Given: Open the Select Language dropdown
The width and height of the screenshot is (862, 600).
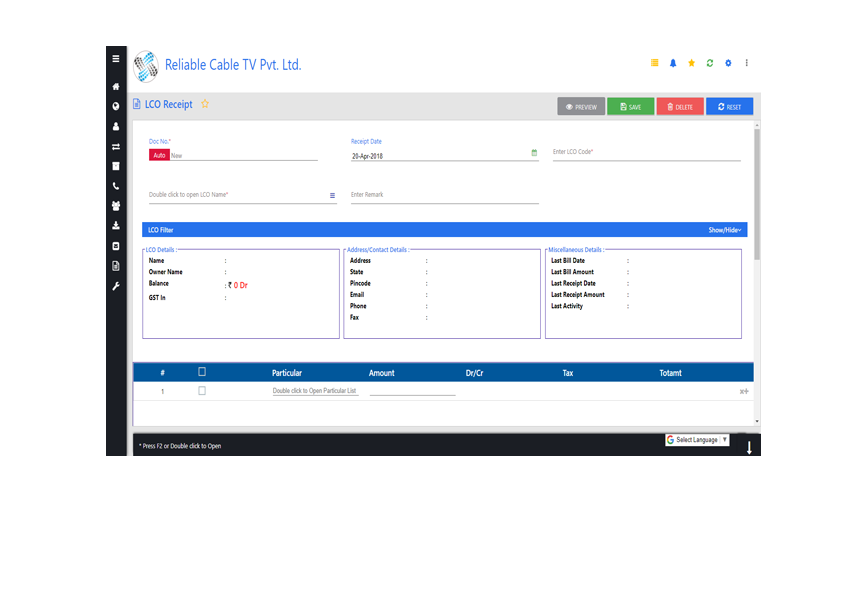Looking at the screenshot, I should coord(697,439).
